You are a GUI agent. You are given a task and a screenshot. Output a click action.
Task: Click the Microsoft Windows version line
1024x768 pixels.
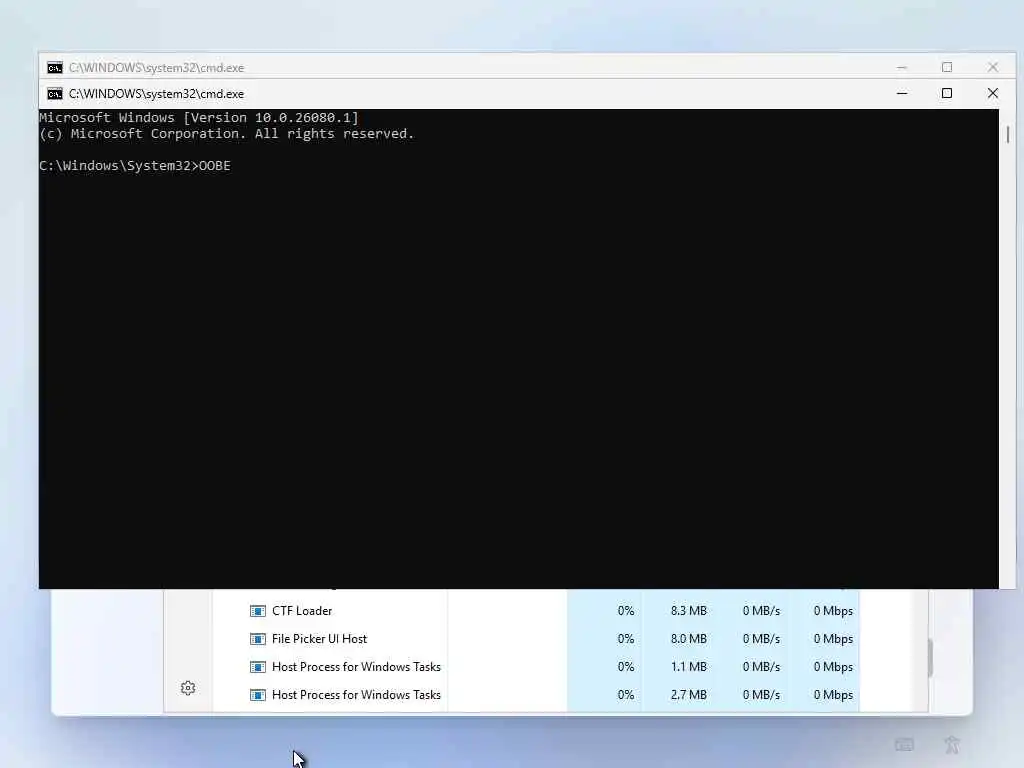point(199,118)
